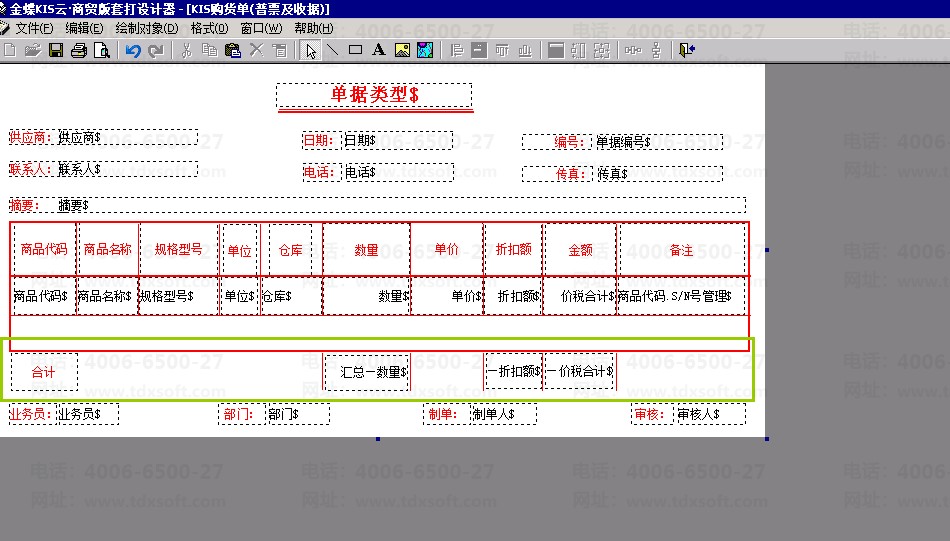Select the 规格型号 column header
950x541 pixels.
pos(179,249)
